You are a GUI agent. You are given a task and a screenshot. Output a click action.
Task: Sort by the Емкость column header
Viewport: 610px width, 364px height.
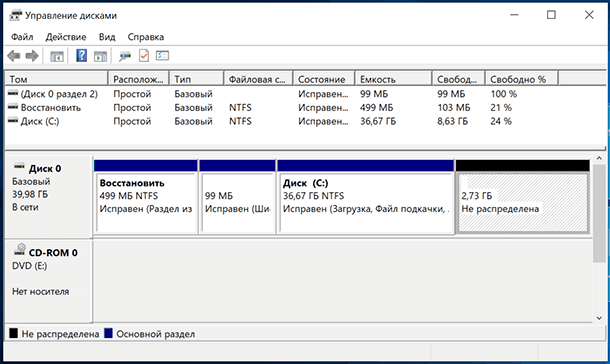[393, 79]
